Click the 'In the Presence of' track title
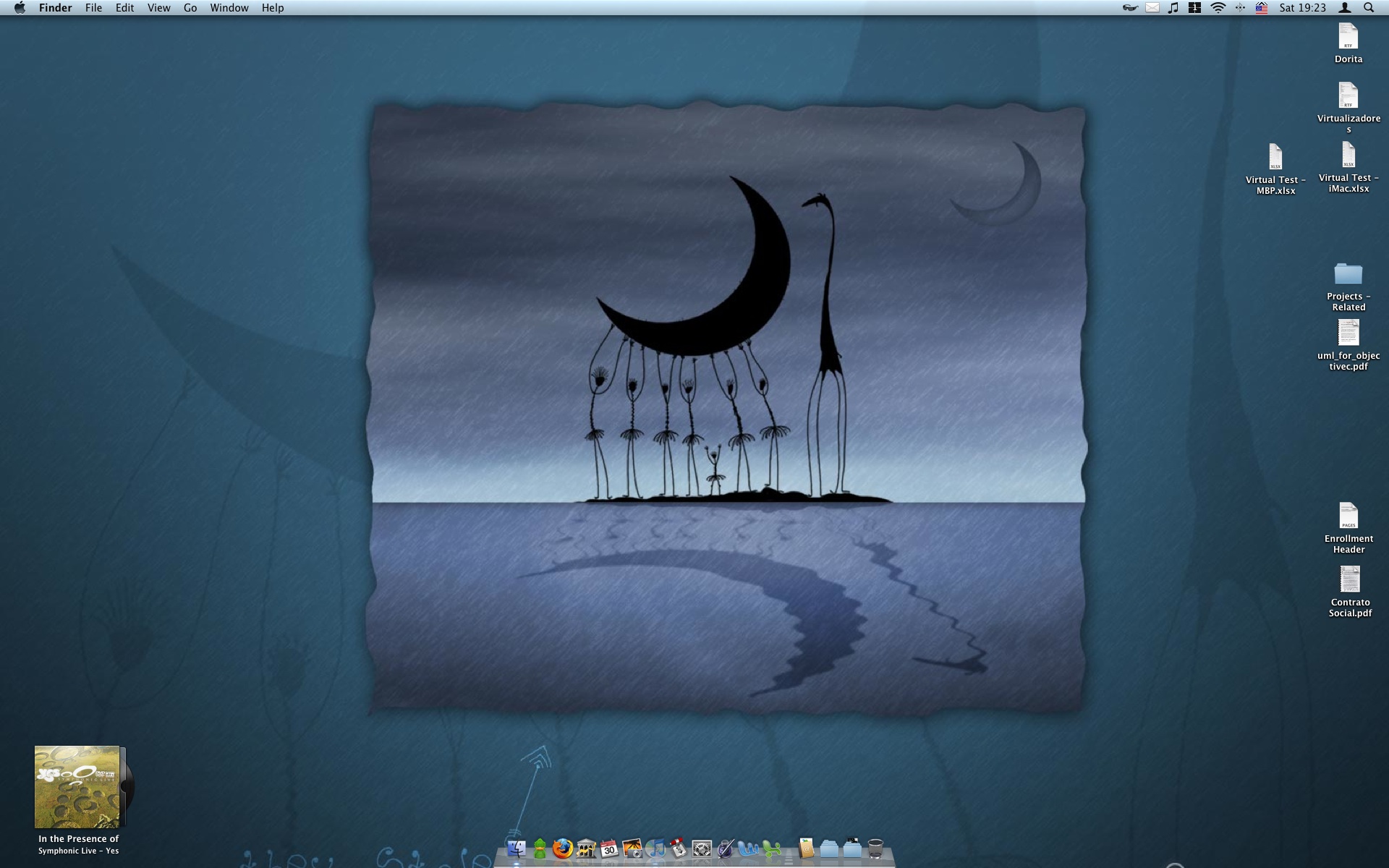Screen dimensions: 1389x868 tap(78, 839)
